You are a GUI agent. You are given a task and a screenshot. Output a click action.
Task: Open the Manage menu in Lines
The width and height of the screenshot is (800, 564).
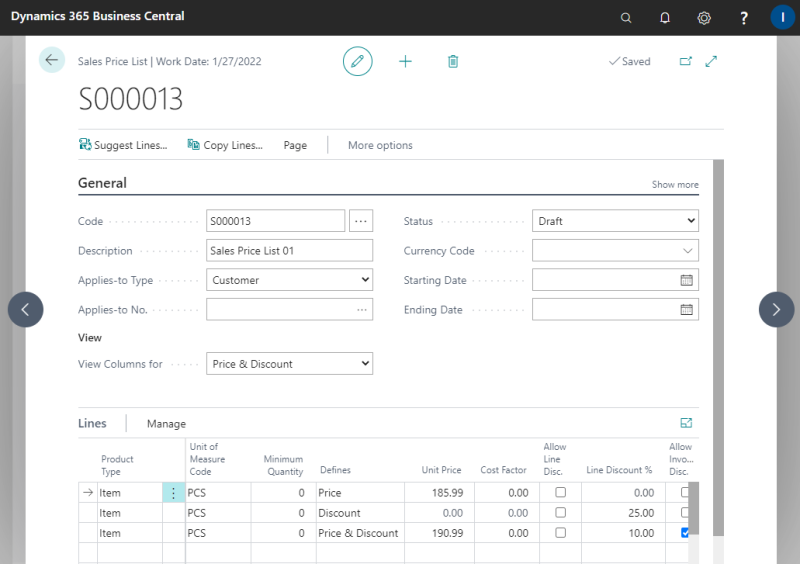166,424
